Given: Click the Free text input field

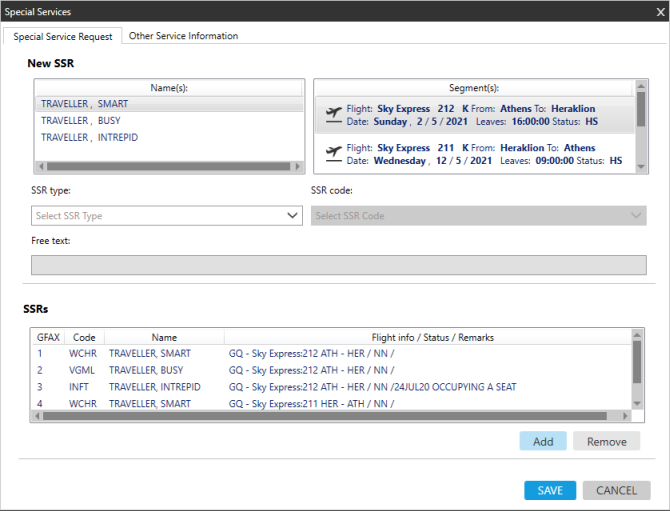Looking at the screenshot, I should [339, 265].
